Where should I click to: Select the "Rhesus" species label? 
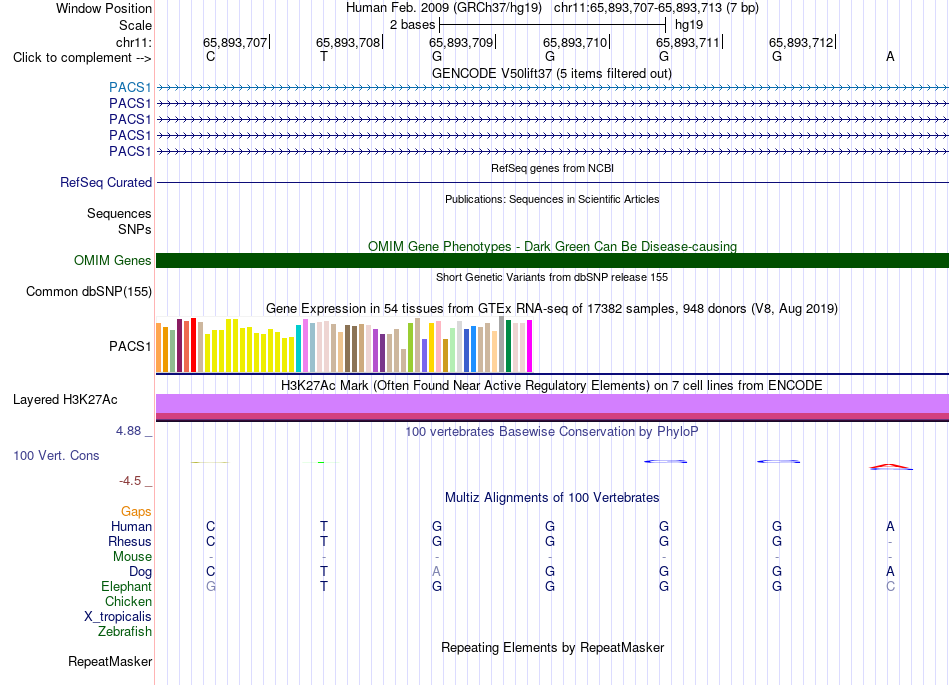[130, 541]
